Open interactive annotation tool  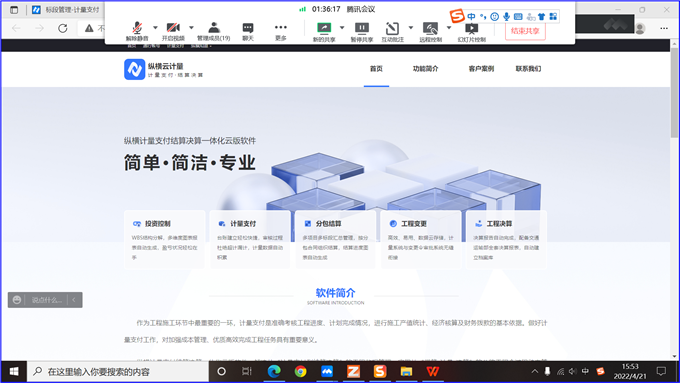(392, 31)
